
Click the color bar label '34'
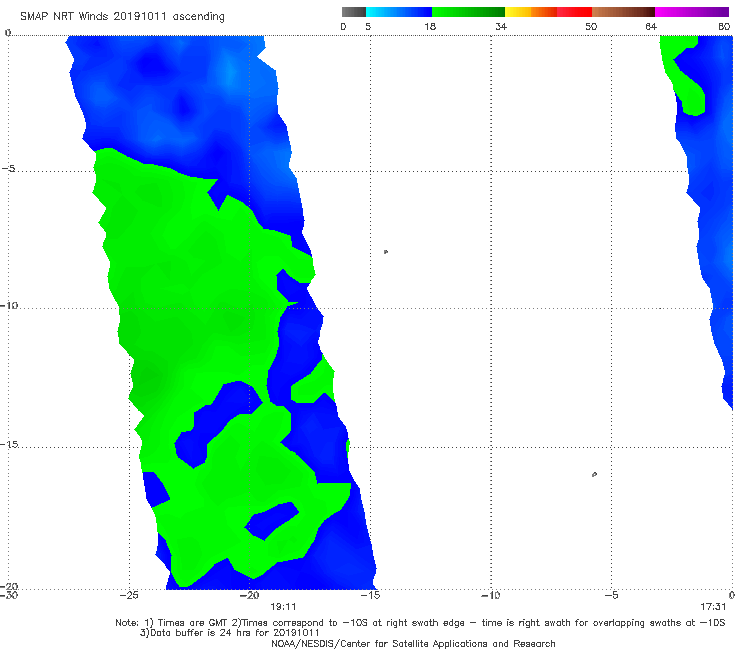tap(501, 27)
